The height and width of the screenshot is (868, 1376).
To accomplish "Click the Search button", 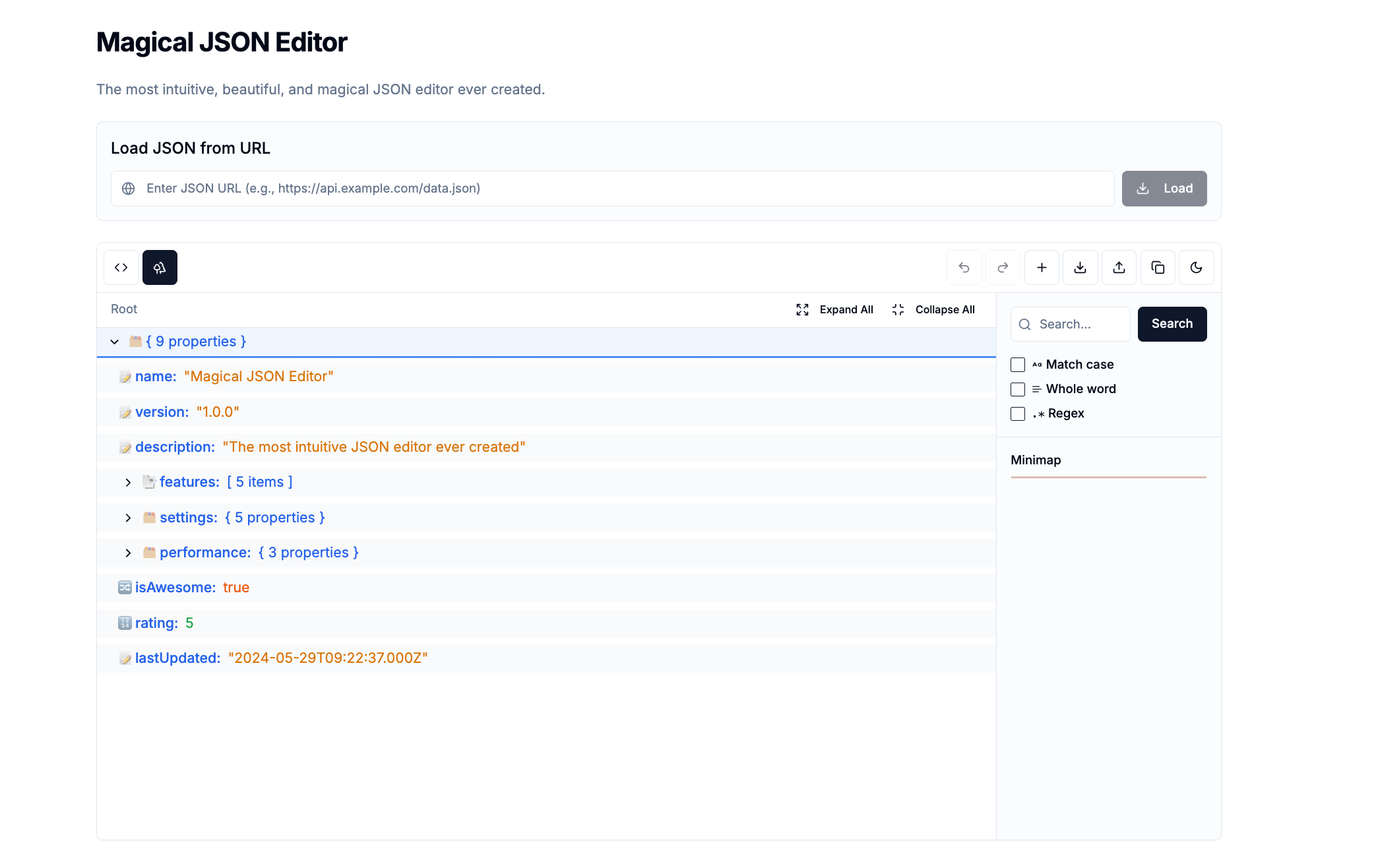I will tap(1172, 324).
